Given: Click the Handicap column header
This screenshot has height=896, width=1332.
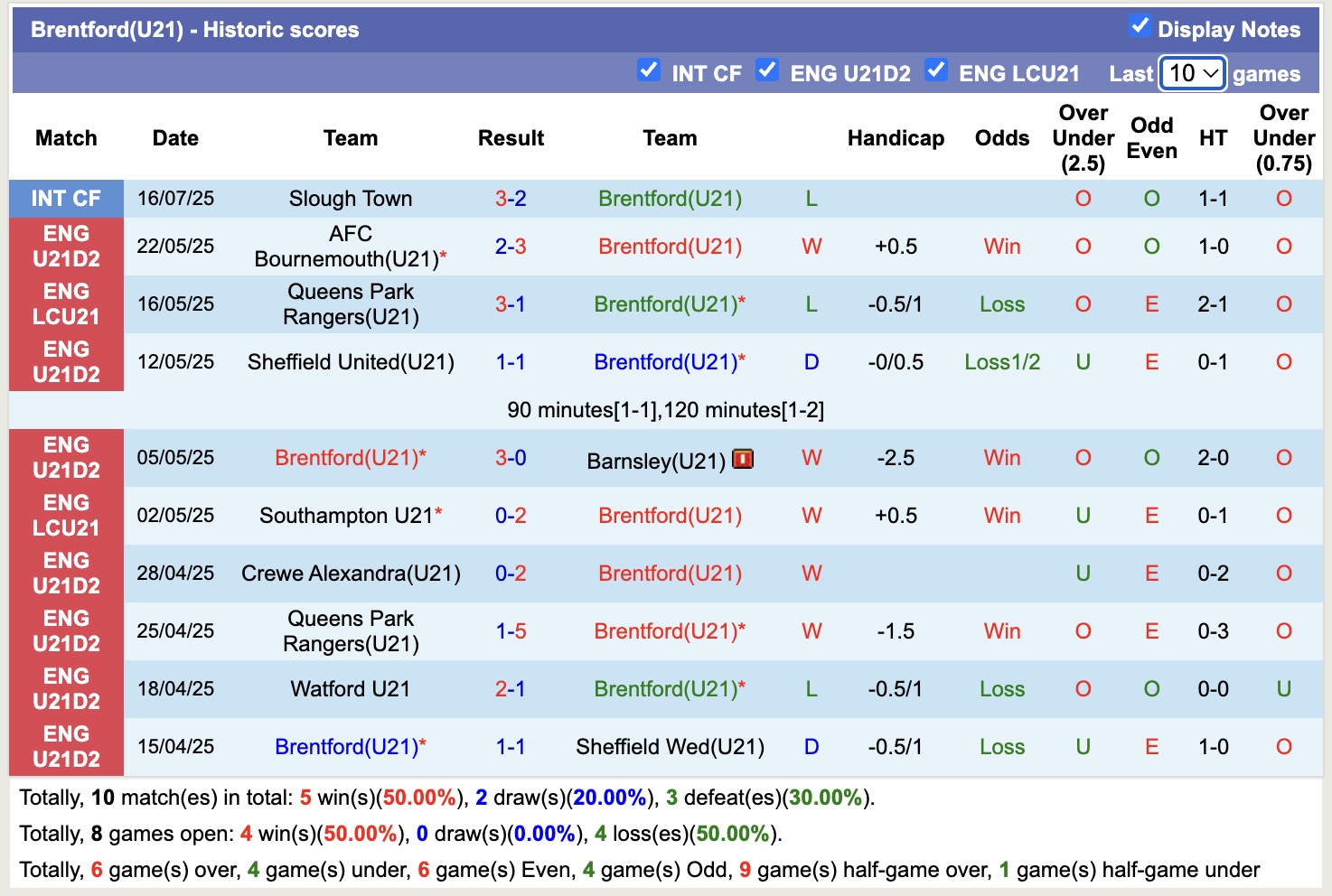Looking at the screenshot, I should pyautogui.click(x=896, y=137).
